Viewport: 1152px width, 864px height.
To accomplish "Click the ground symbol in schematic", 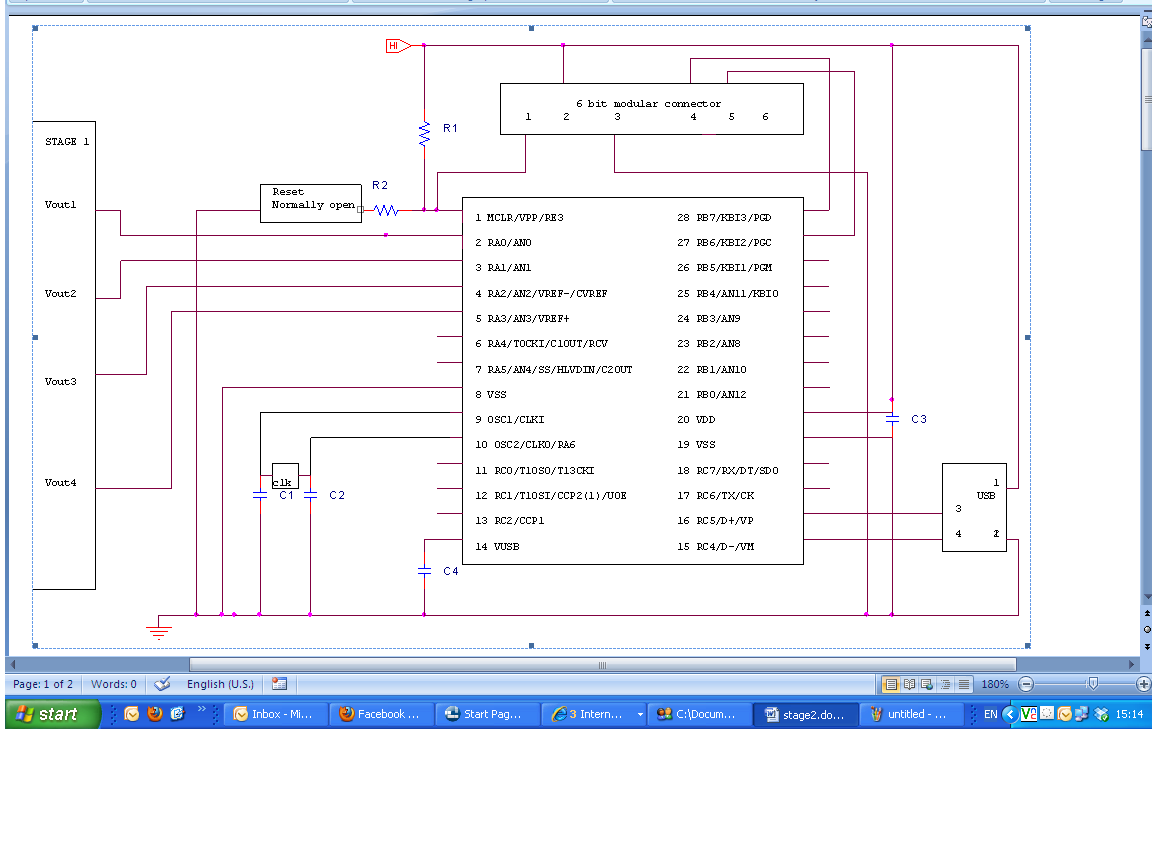I will (x=159, y=632).
